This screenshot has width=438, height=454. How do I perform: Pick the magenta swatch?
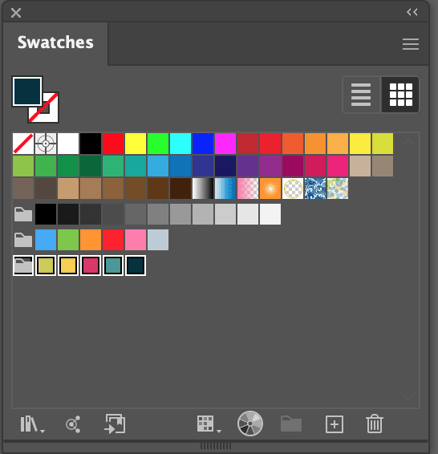tap(225, 144)
